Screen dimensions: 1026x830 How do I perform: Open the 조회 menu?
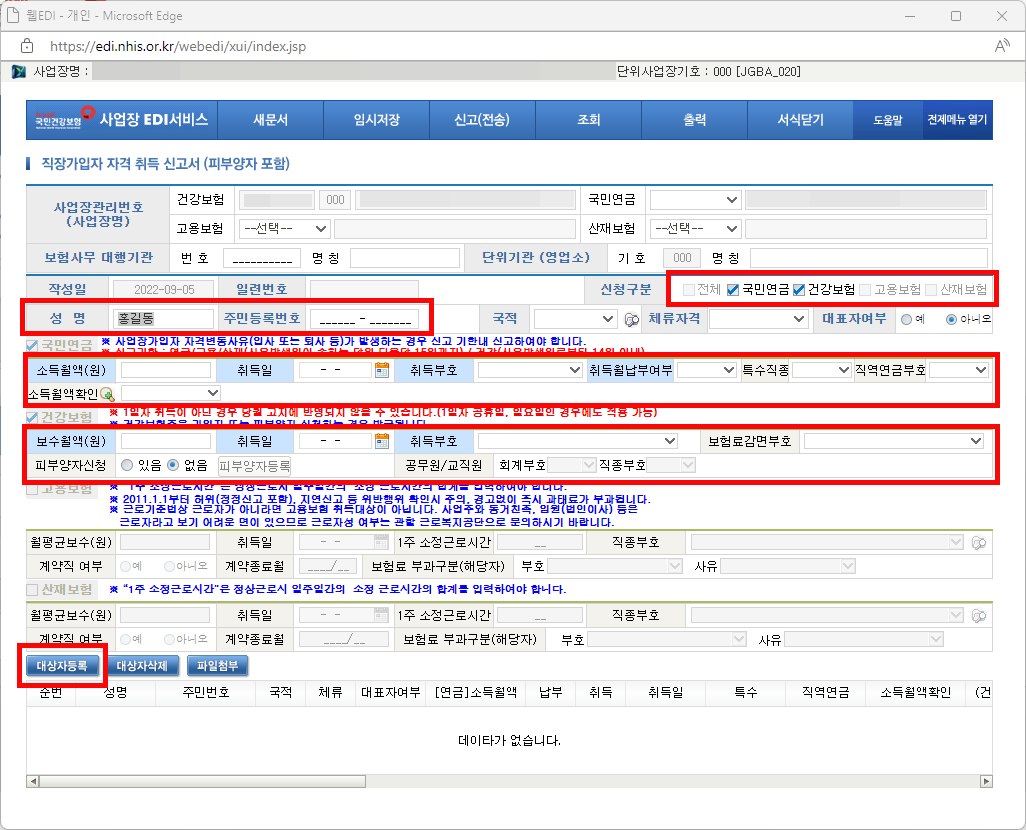tap(588, 120)
